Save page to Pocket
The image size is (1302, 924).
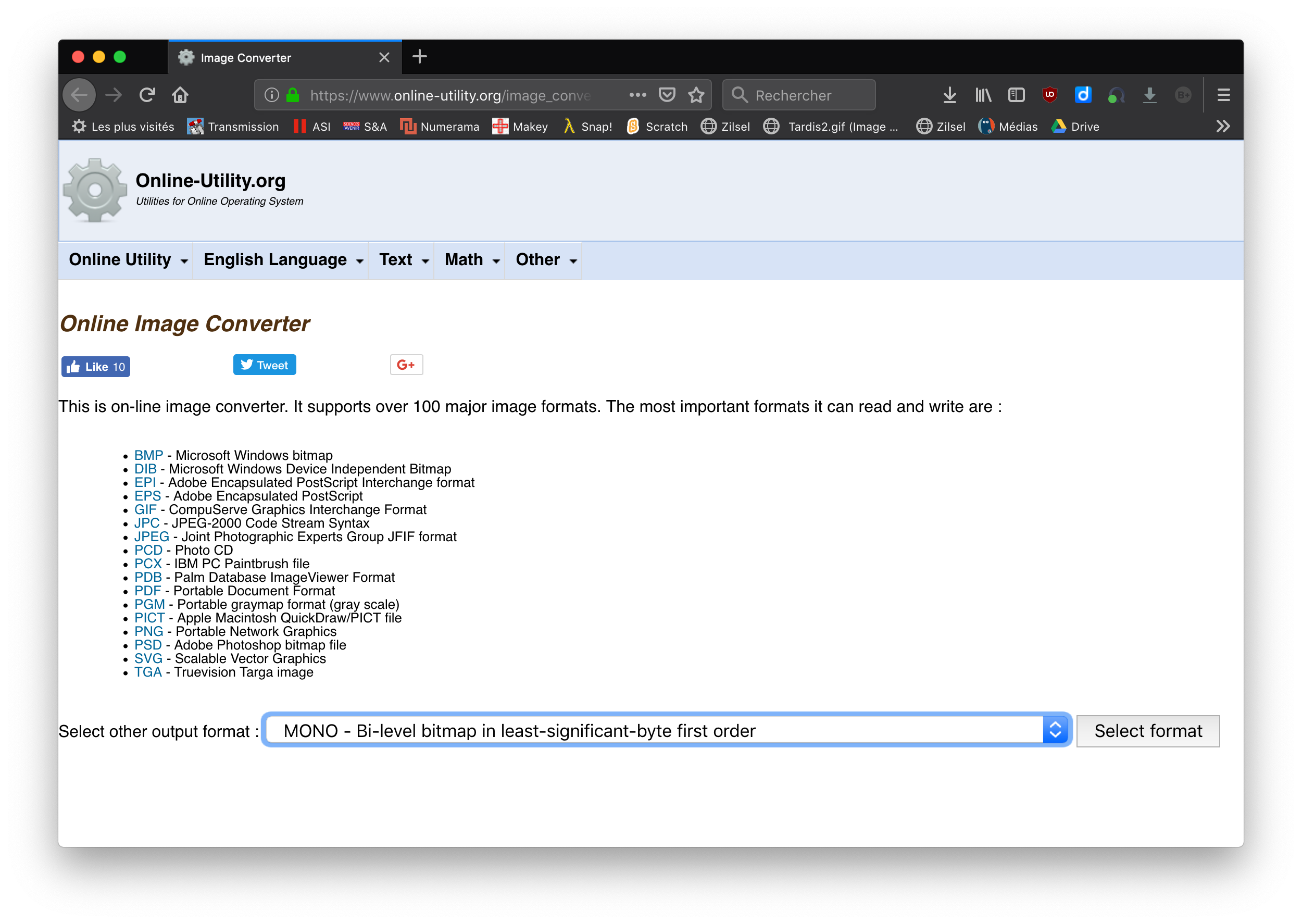click(x=667, y=95)
